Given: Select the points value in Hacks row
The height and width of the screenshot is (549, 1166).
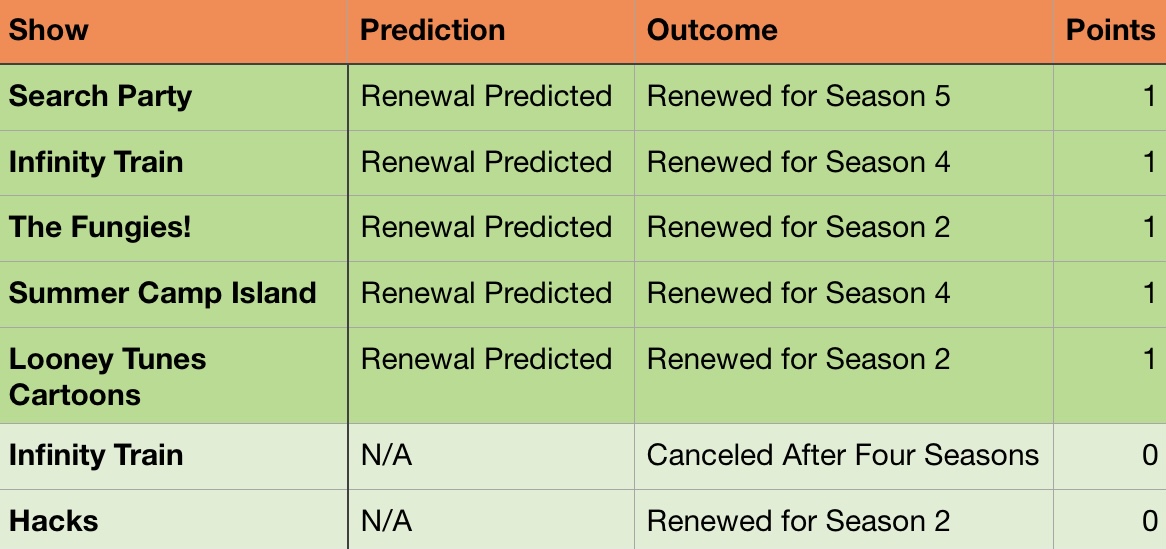Looking at the screenshot, I should point(1148,521).
